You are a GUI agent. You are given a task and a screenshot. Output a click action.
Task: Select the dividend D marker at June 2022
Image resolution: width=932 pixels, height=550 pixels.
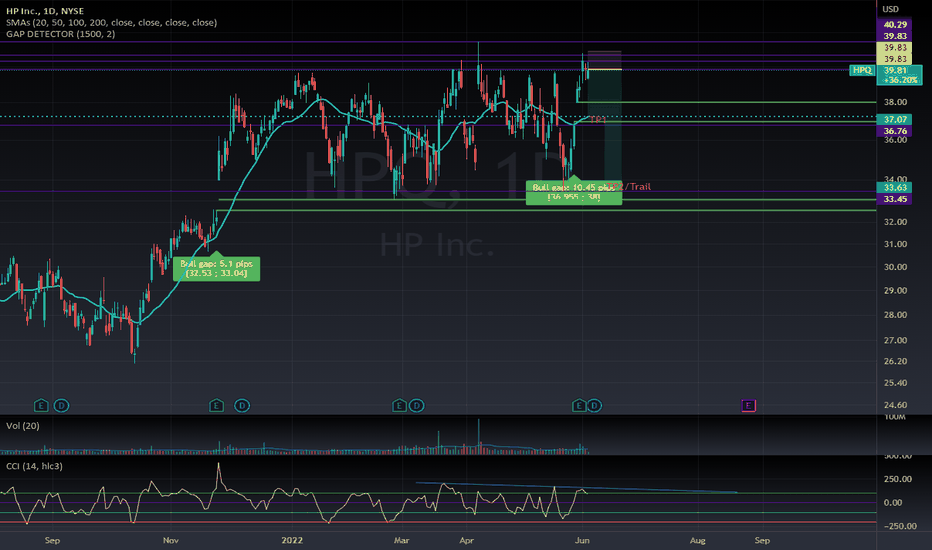594,406
